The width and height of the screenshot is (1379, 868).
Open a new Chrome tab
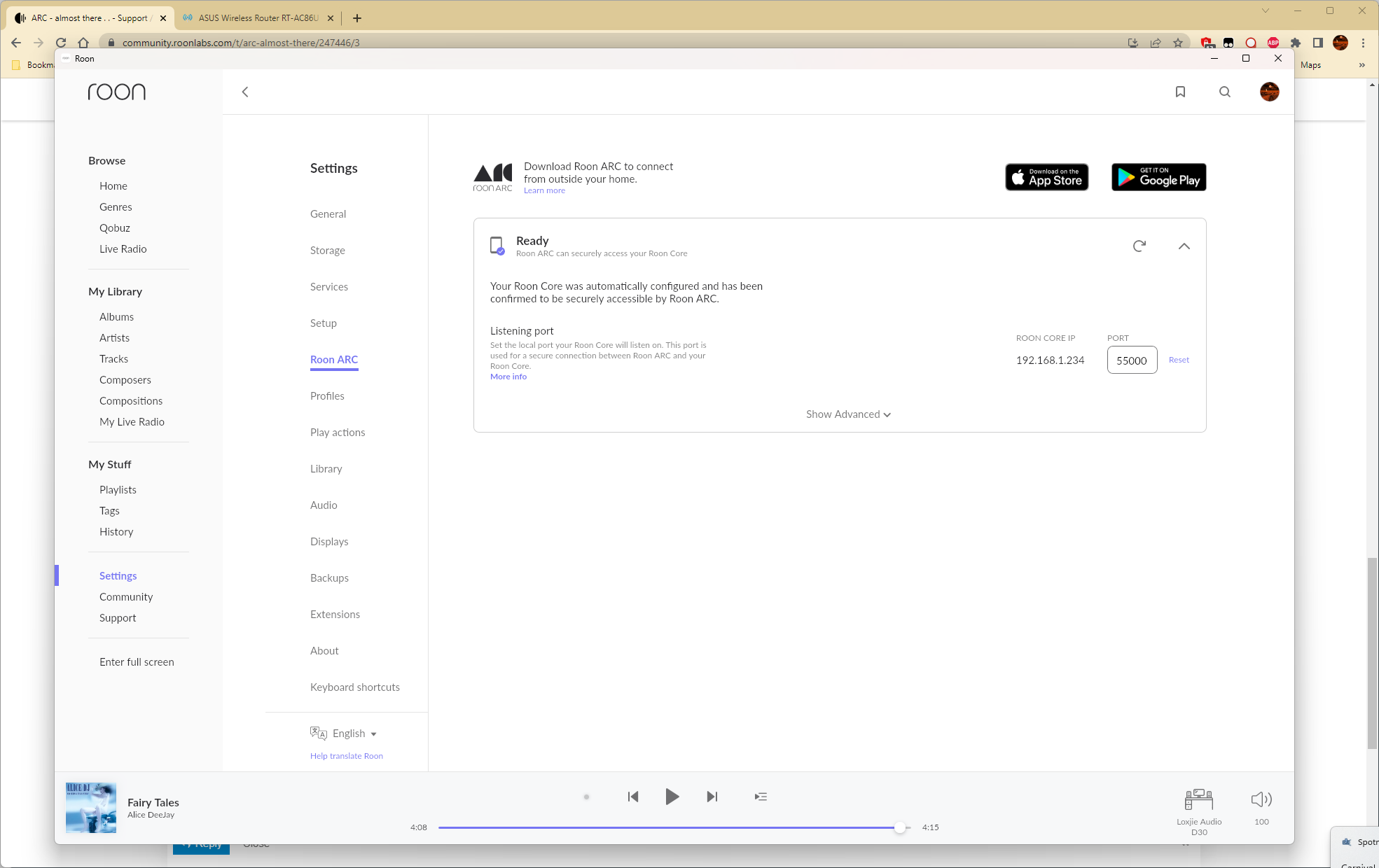click(x=357, y=18)
